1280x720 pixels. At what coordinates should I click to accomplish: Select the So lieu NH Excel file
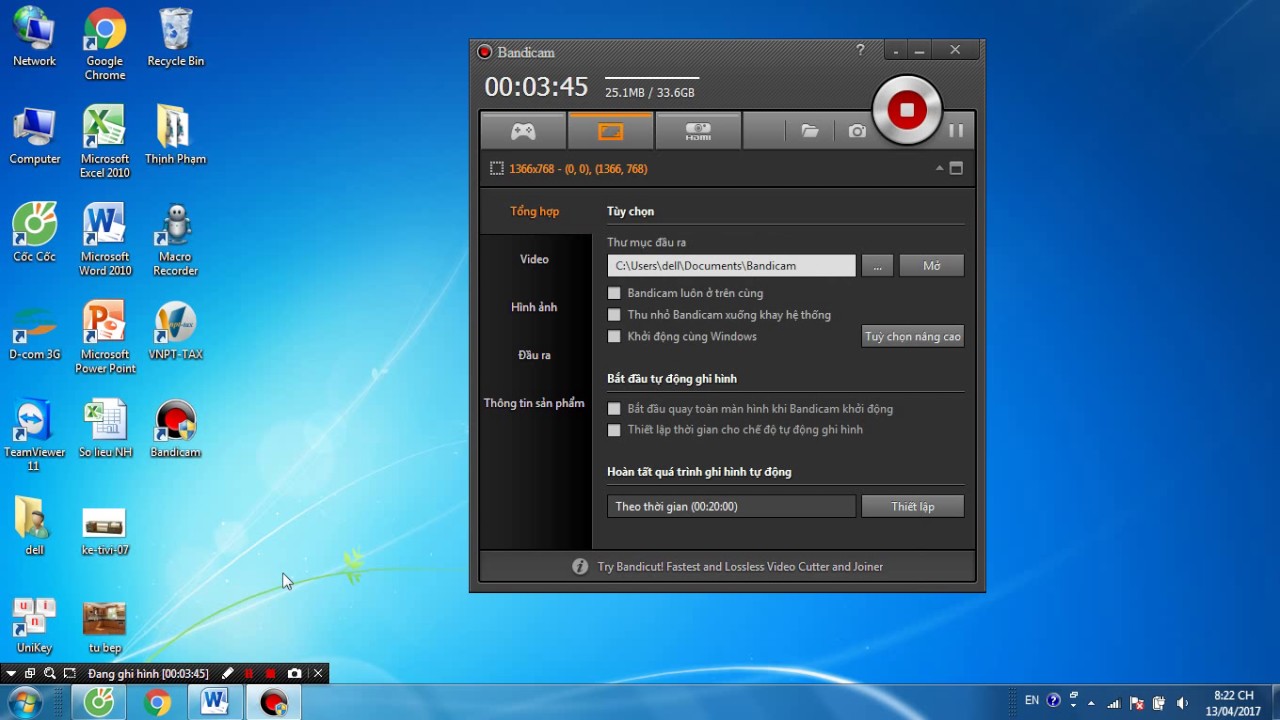(x=105, y=430)
